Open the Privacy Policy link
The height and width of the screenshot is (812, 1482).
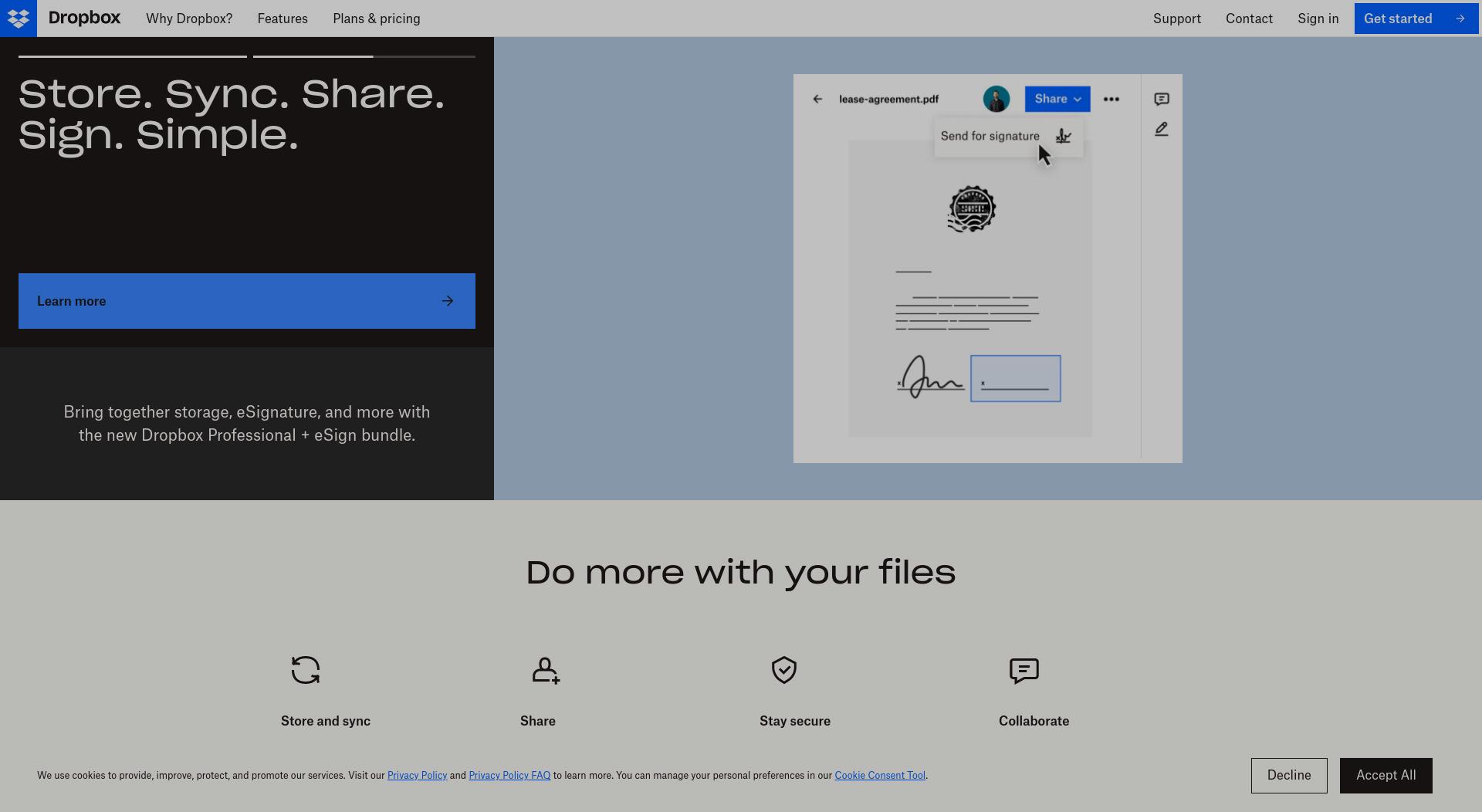417,776
